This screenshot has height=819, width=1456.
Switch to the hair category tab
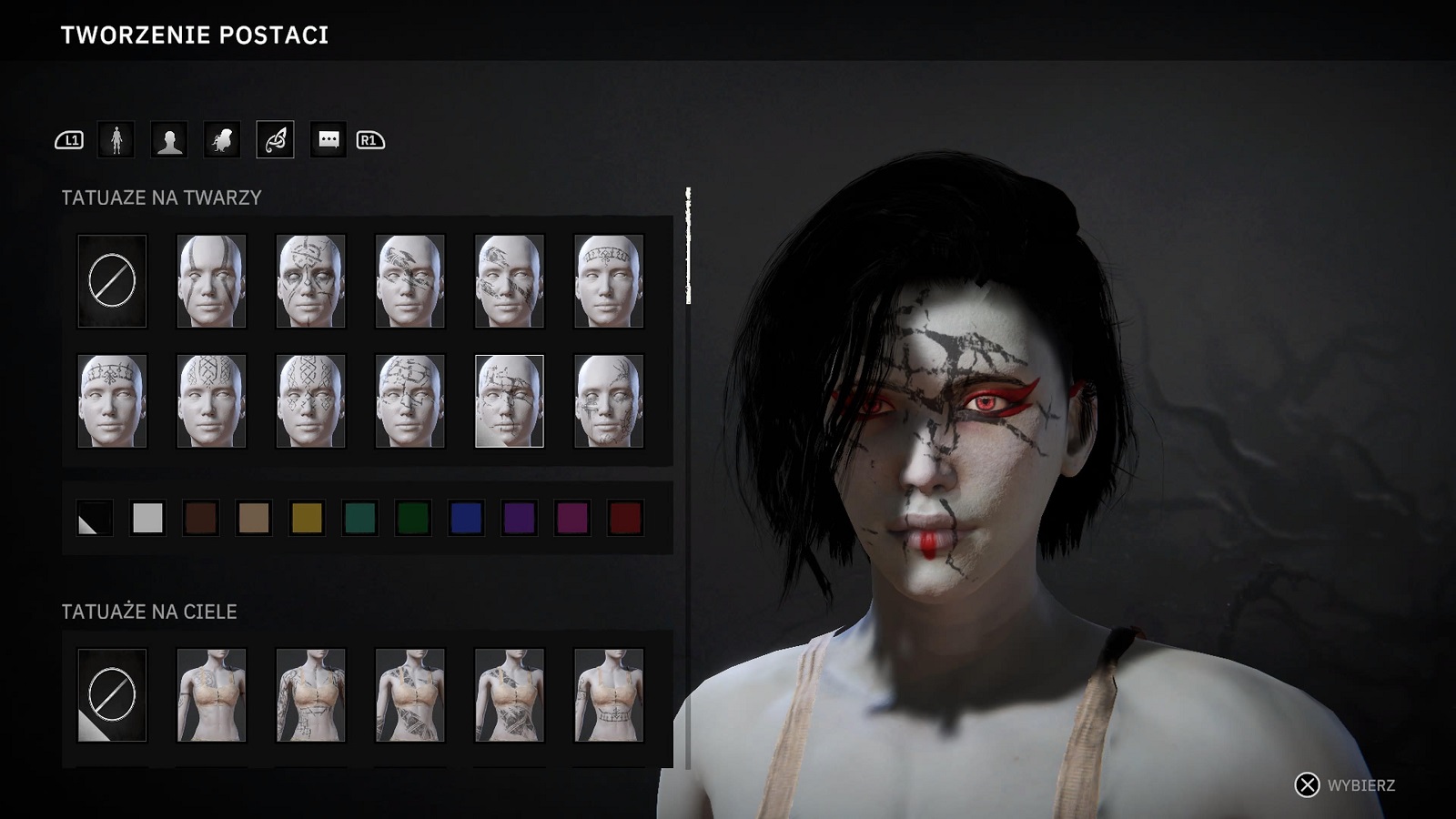tap(222, 140)
